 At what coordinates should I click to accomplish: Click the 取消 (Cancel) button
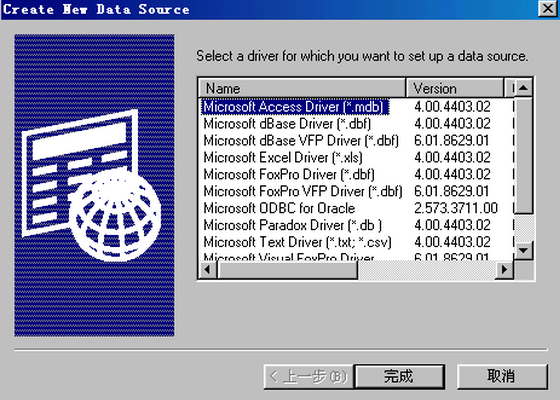click(x=502, y=376)
